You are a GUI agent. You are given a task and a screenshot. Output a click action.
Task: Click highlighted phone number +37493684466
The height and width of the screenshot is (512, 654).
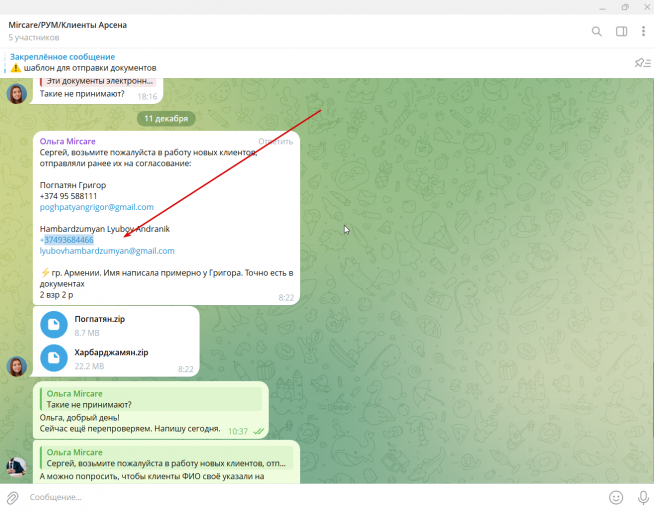67,240
